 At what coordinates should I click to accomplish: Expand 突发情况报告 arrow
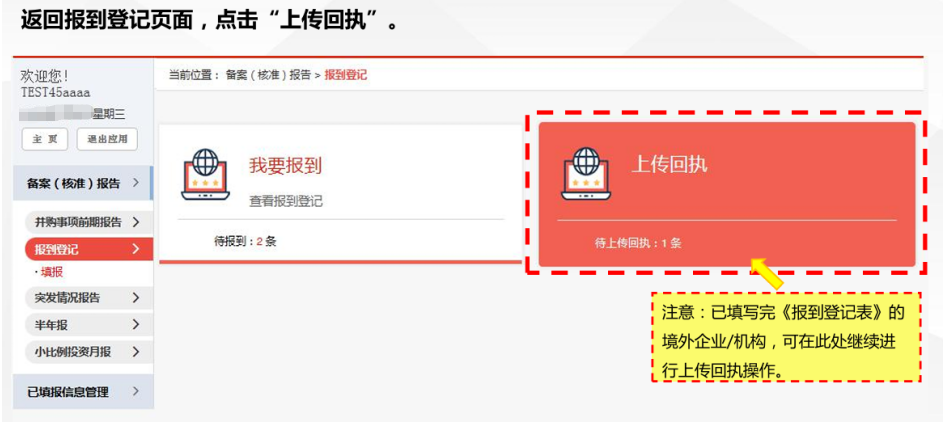135,297
